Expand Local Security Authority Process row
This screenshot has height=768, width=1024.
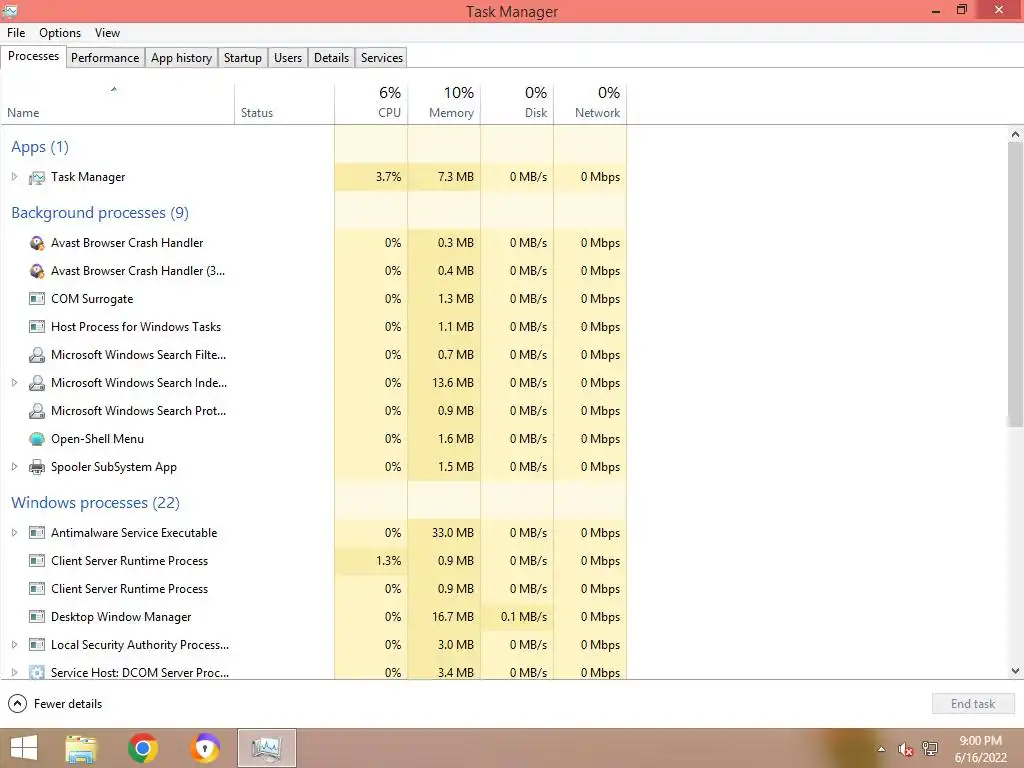click(x=14, y=645)
